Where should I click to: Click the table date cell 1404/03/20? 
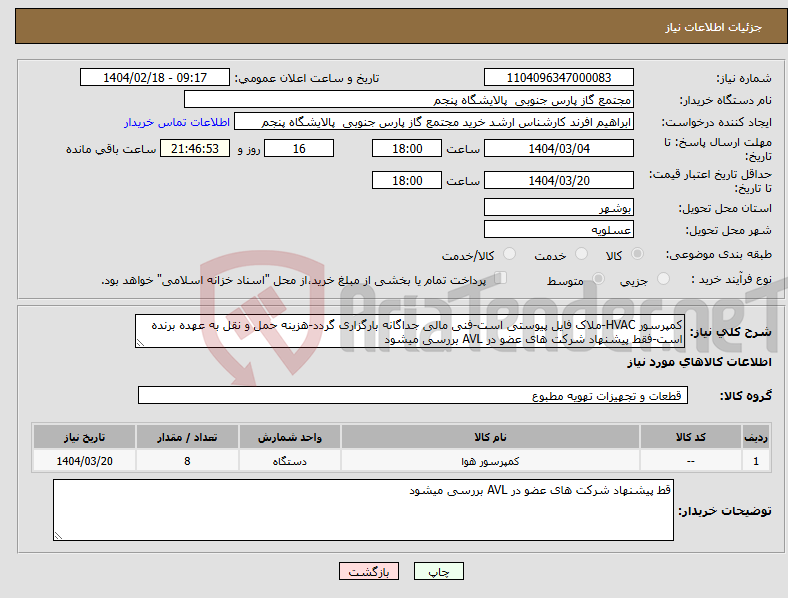(x=84, y=461)
